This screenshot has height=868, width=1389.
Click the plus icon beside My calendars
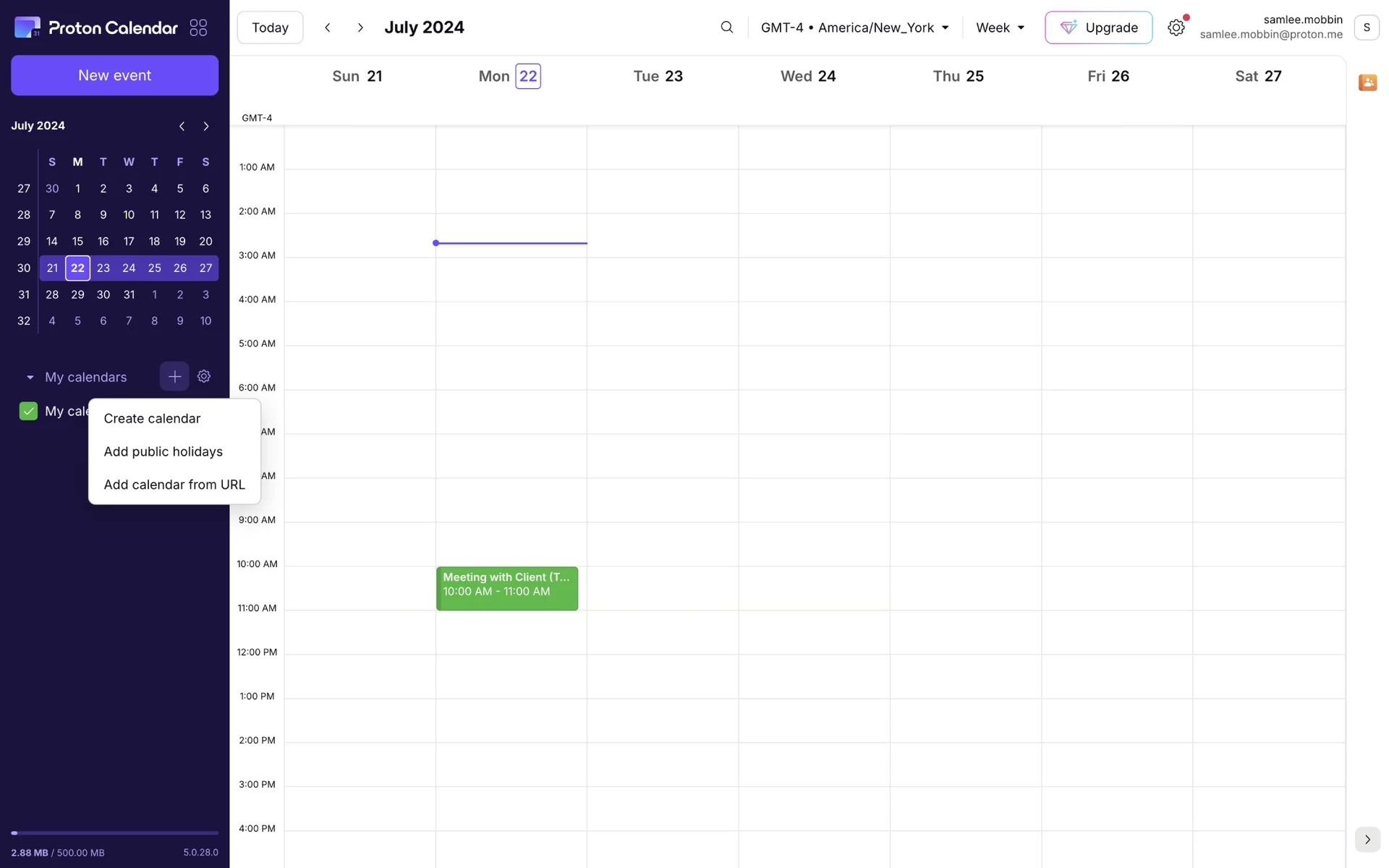pos(174,376)
